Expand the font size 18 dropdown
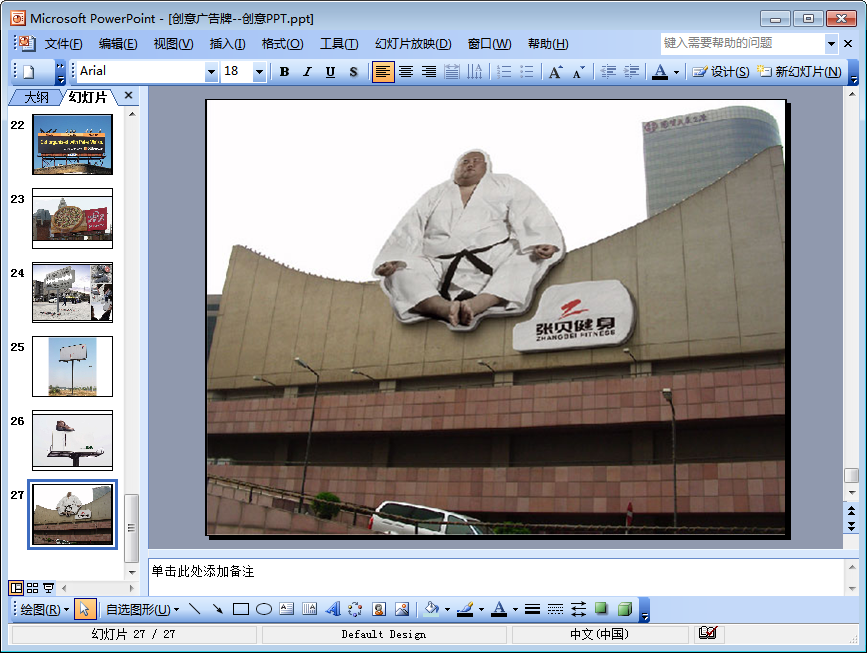This screenshot has width=867, height=653. pyautogui.click(x=260, y=72)
